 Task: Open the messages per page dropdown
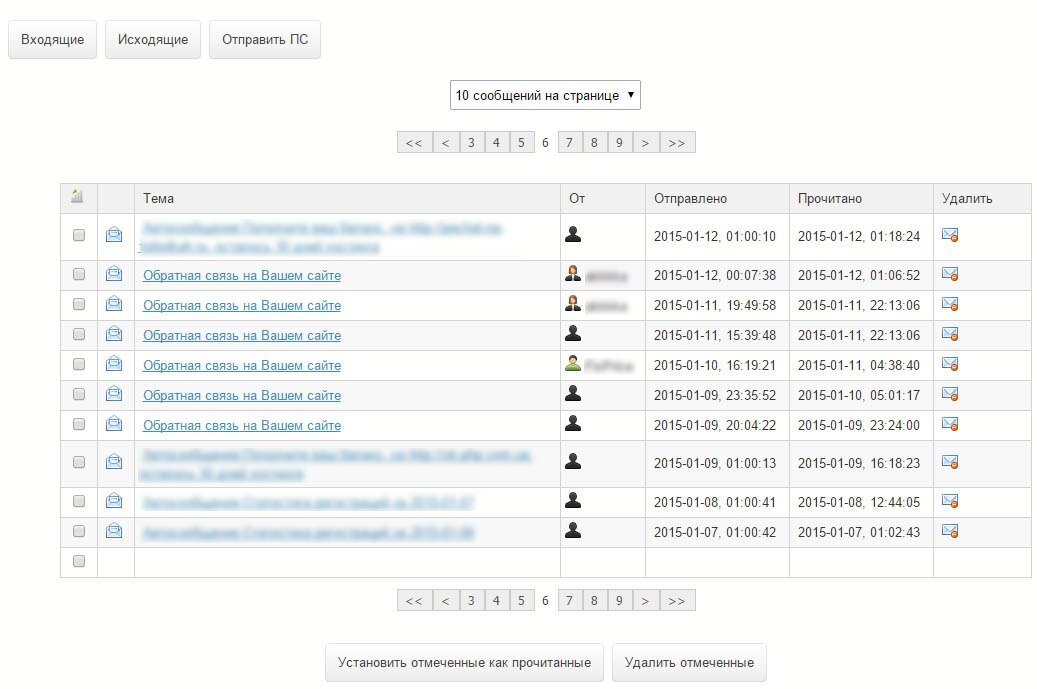pos(545,96)
